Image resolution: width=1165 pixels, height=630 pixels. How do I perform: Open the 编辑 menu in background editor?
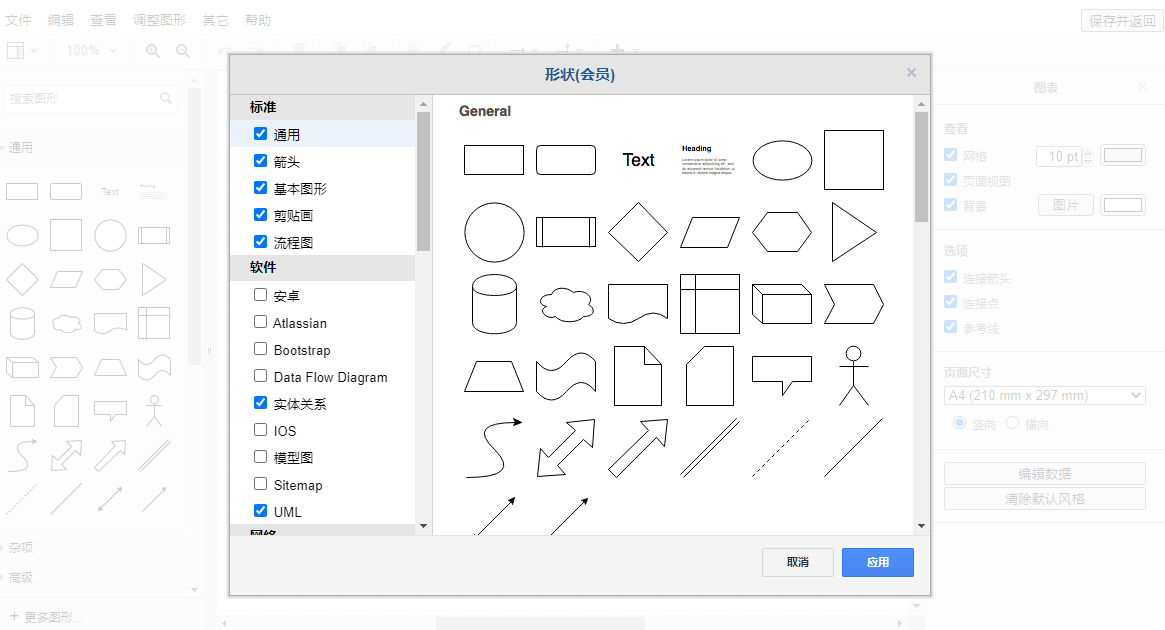coord(61,20)
